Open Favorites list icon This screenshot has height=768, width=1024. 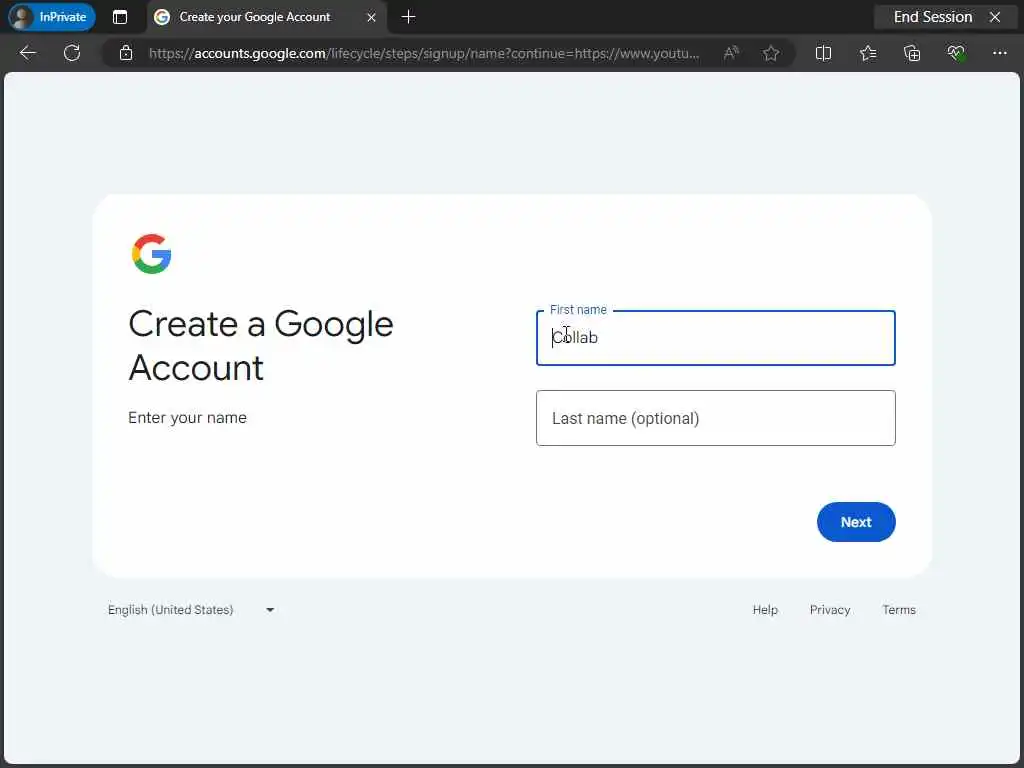[x=868, y=53]
